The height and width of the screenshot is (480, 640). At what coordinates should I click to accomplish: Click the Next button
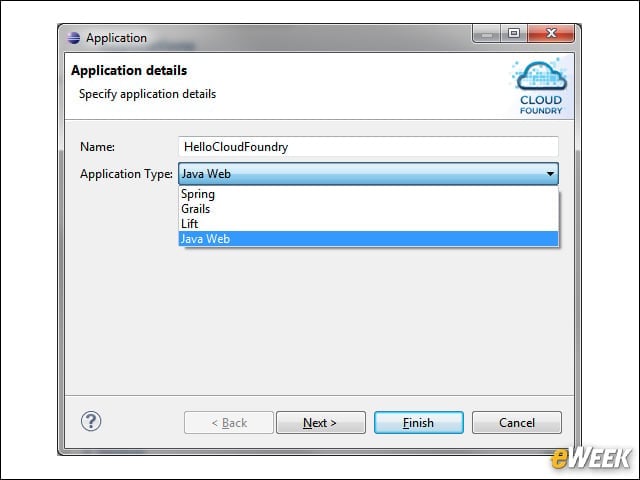[321, 422]
